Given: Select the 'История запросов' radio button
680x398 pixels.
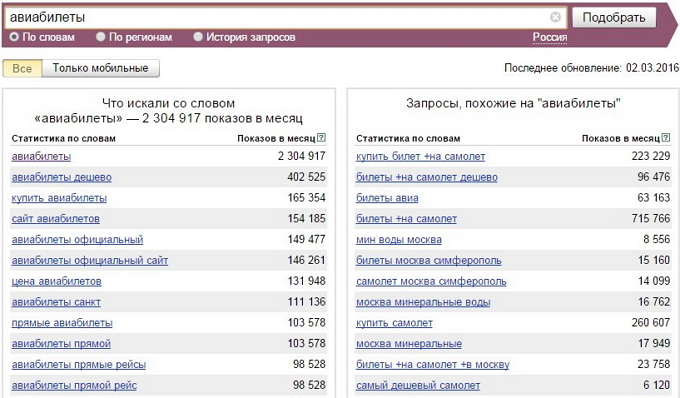Looking at the screenshot, I should click(x=198, y=37).
